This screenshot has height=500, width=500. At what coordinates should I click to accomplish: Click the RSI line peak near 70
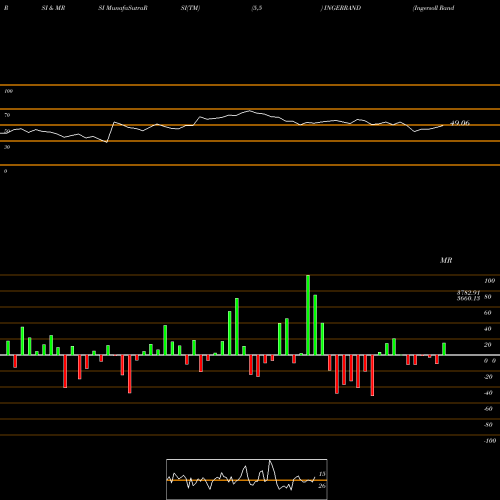tap(249, 111)
